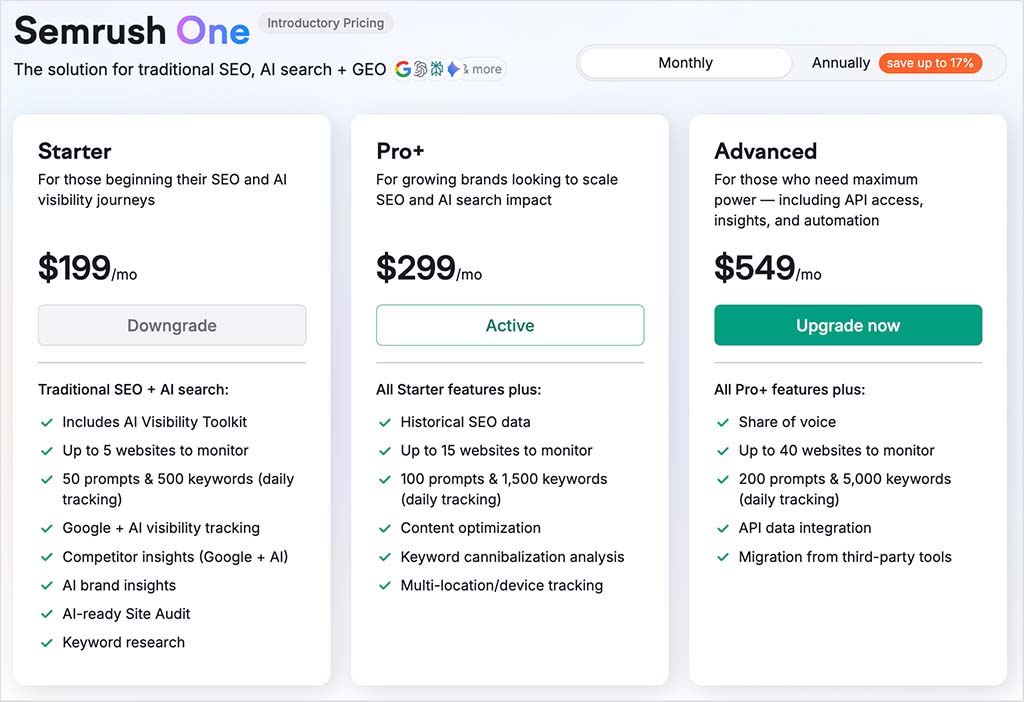The height and width of the screenshot is (702, 1024).
Task: Click the checkmark beside Content optimization
Action: pos(385,528)
